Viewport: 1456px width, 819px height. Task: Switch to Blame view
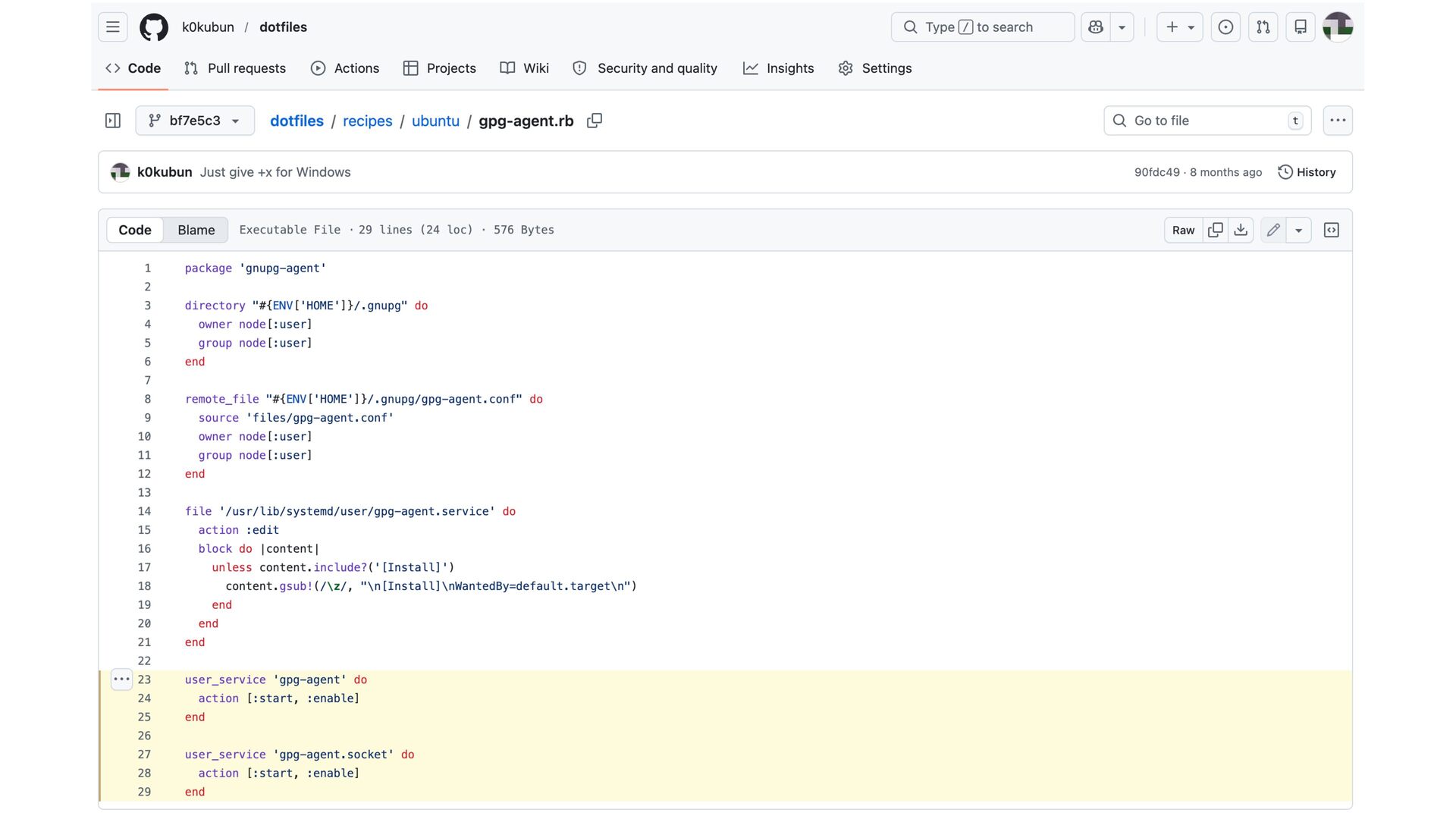196,230
